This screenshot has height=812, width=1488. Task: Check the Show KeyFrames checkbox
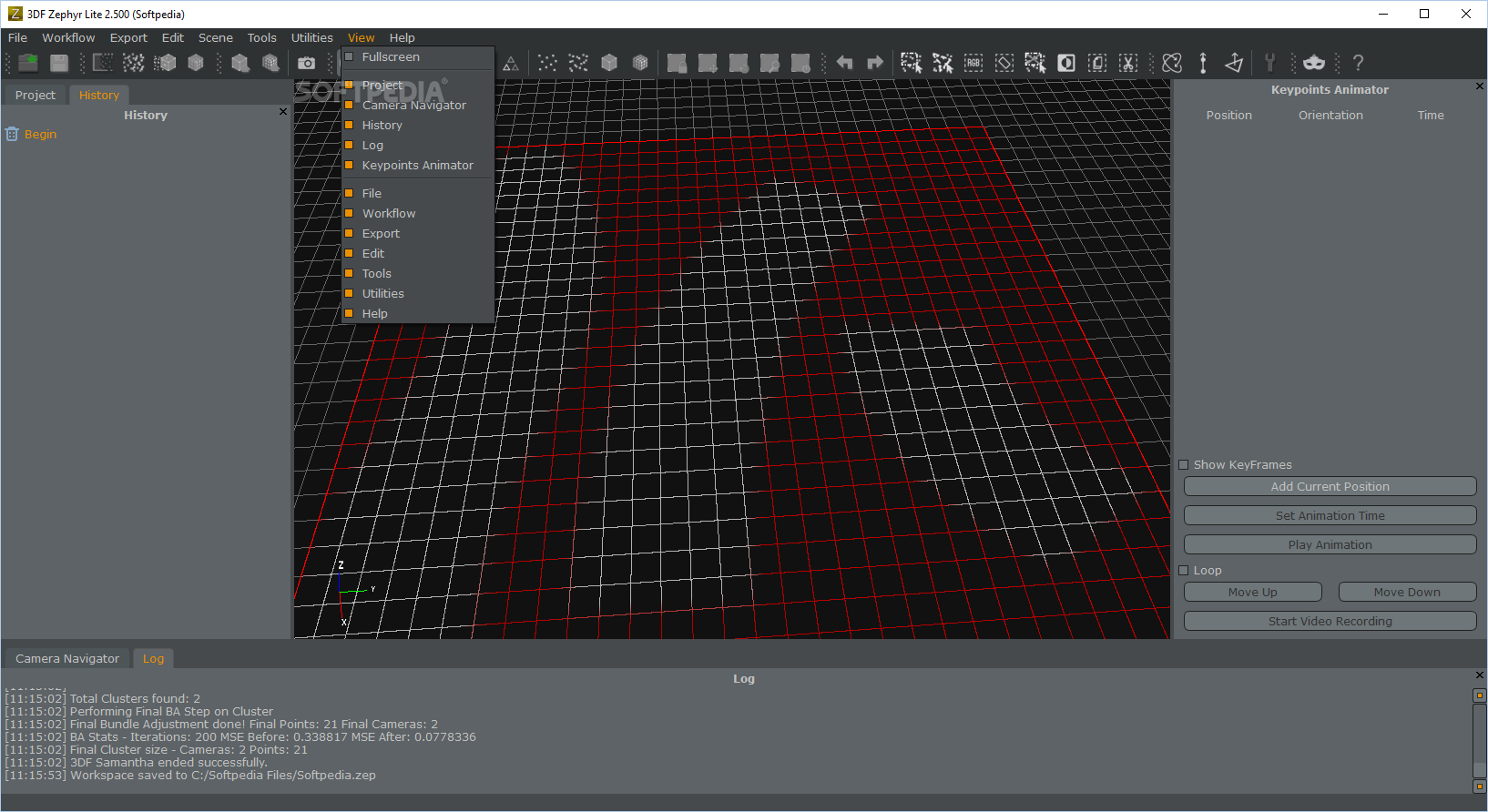(x=1184, y=464)
